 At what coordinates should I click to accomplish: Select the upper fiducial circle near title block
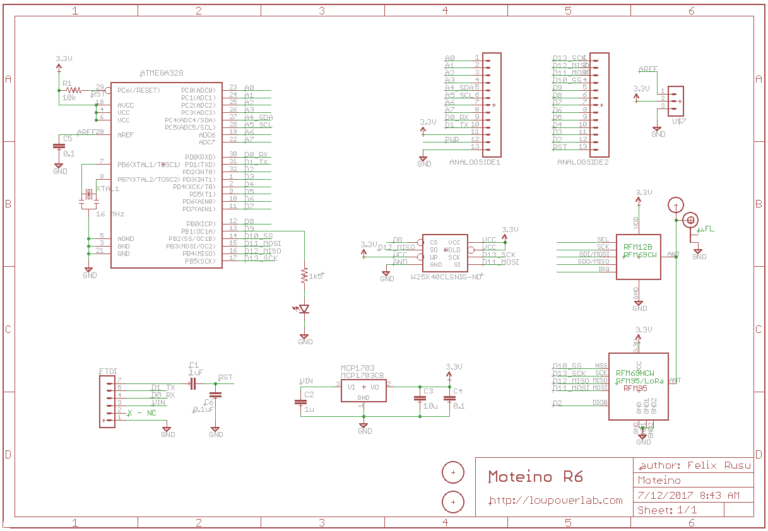tap(453, 473)
